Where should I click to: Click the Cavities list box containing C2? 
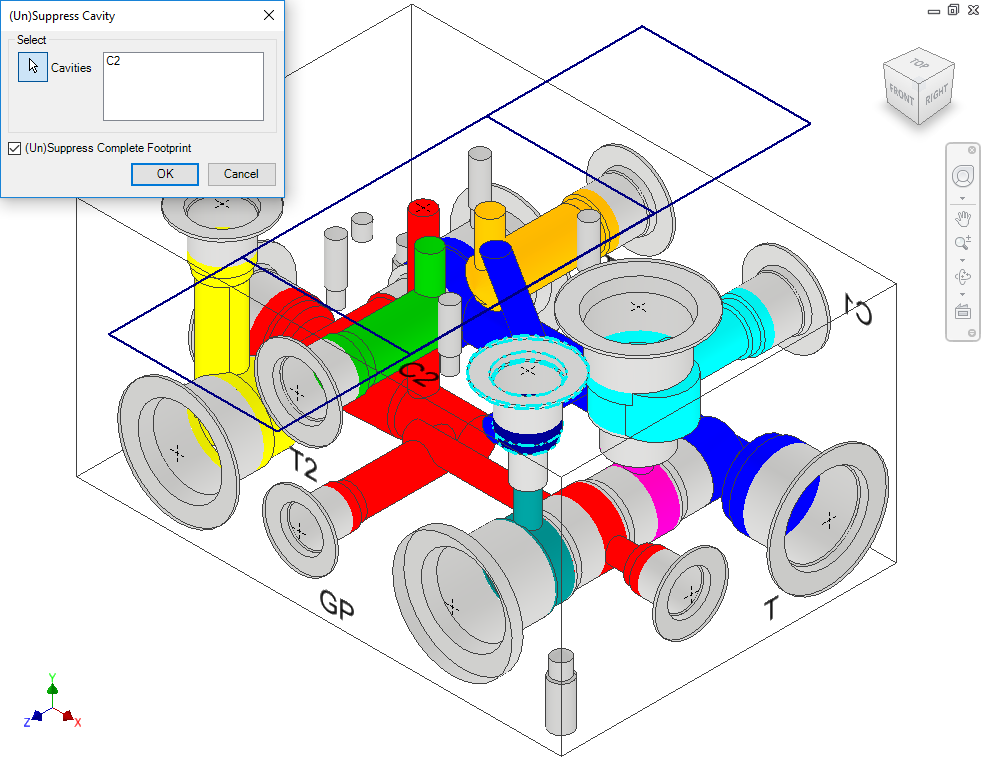tap(183, 87)
